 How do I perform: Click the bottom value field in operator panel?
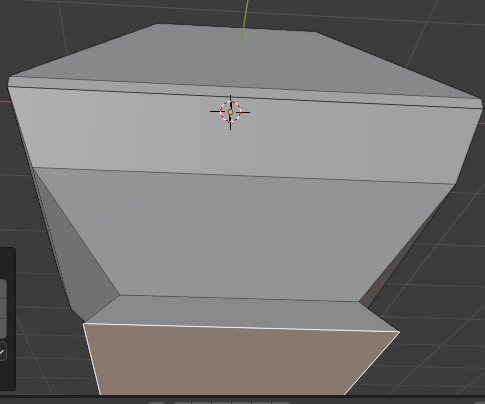point(3,329)
